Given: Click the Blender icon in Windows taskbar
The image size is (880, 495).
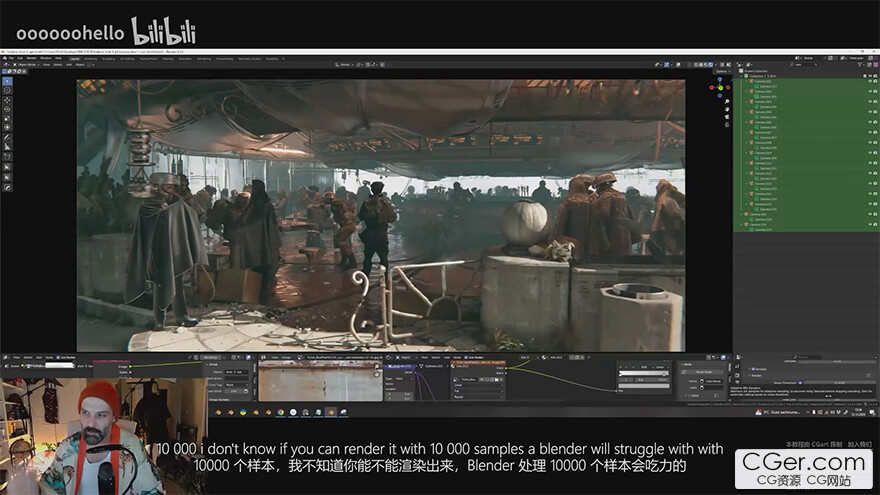Looking at the screenshot, I should click(331, 412).
